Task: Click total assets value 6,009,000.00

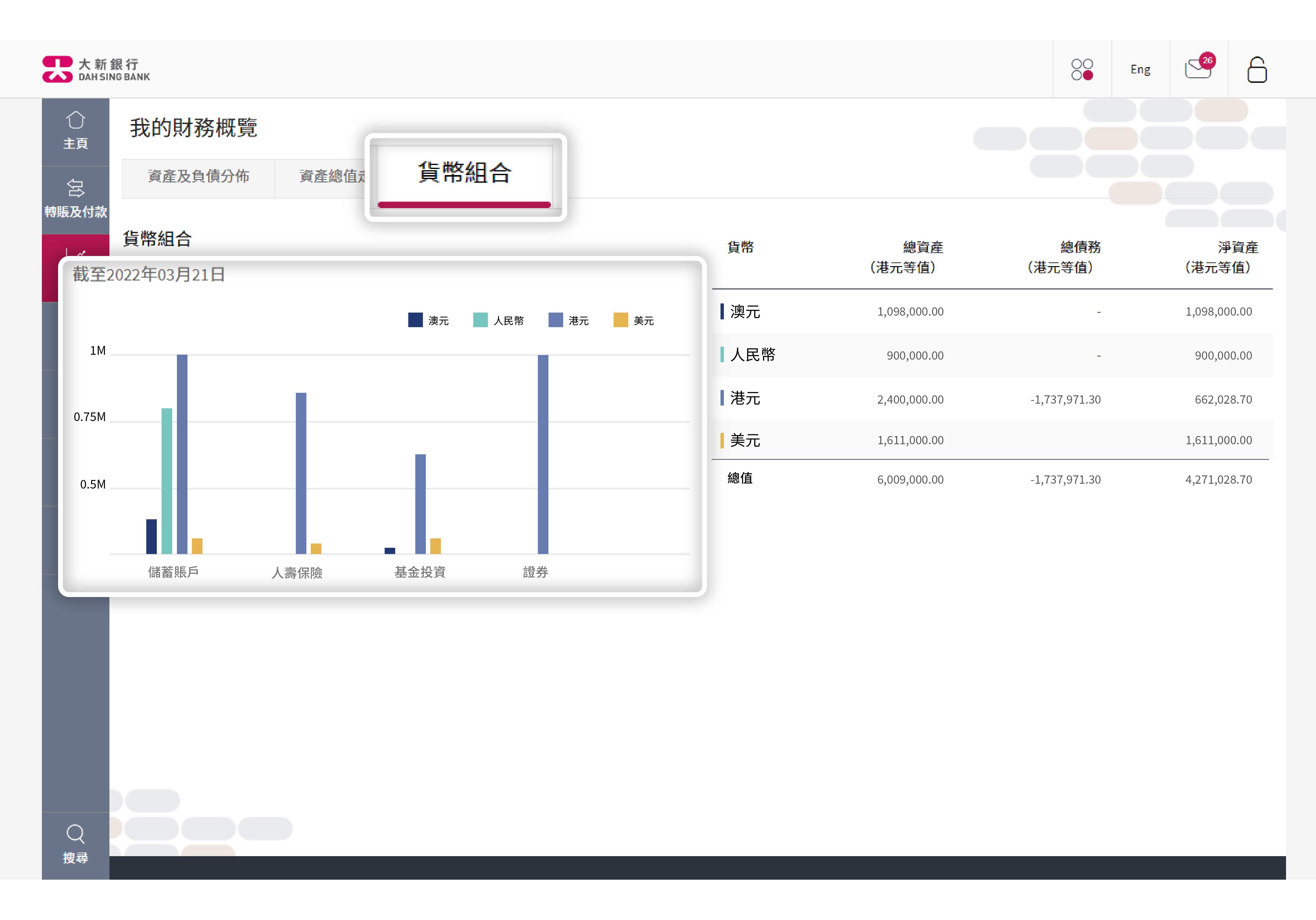Action: pyautogui.click(x=910, y=479)
